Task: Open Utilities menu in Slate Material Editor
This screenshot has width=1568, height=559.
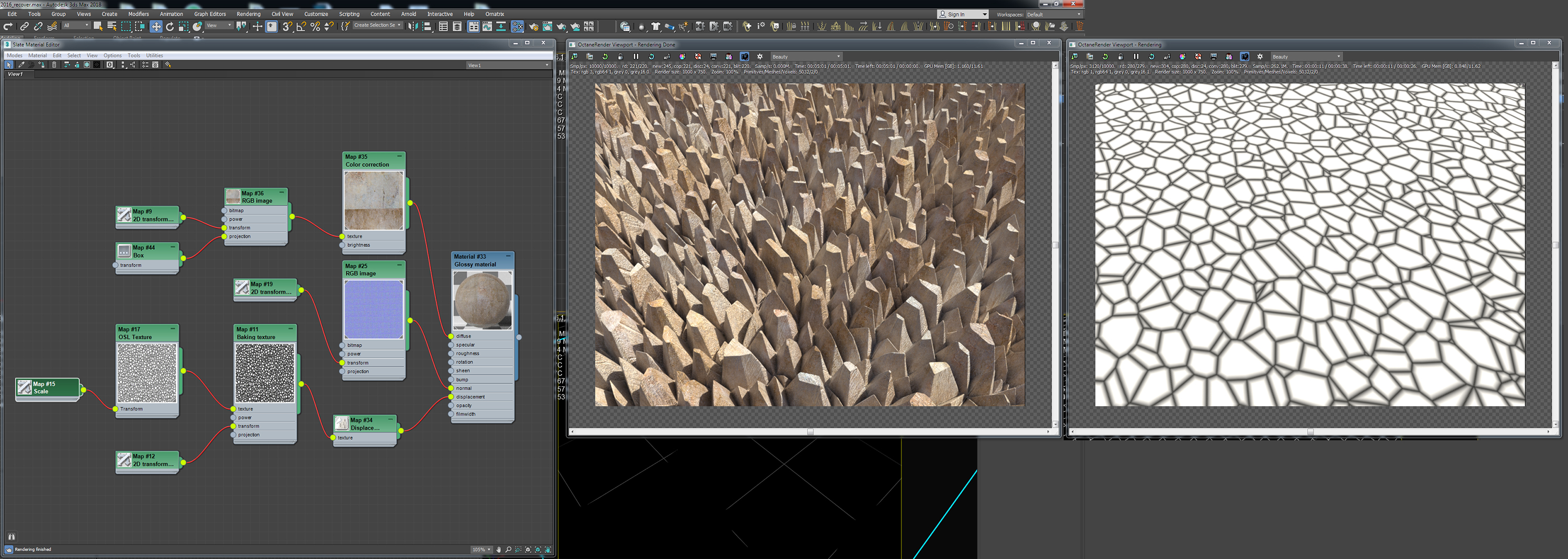Action: pyautogui.click(x=154, y=55)
